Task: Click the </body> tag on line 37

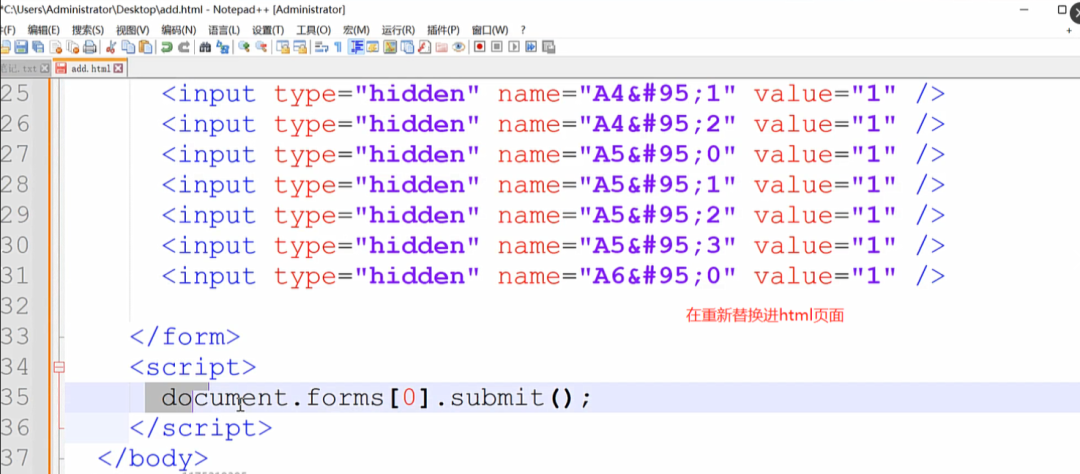Action: pyautogui.click(x=153, y=458)
